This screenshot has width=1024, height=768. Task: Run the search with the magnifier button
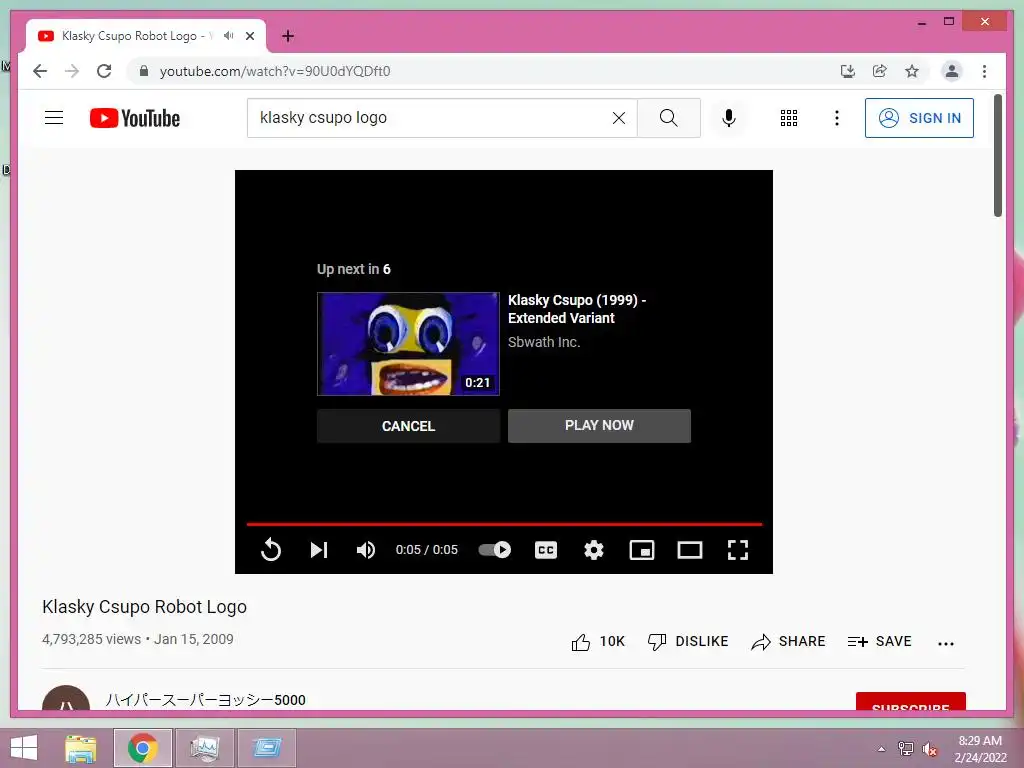[x=668, y=118]
